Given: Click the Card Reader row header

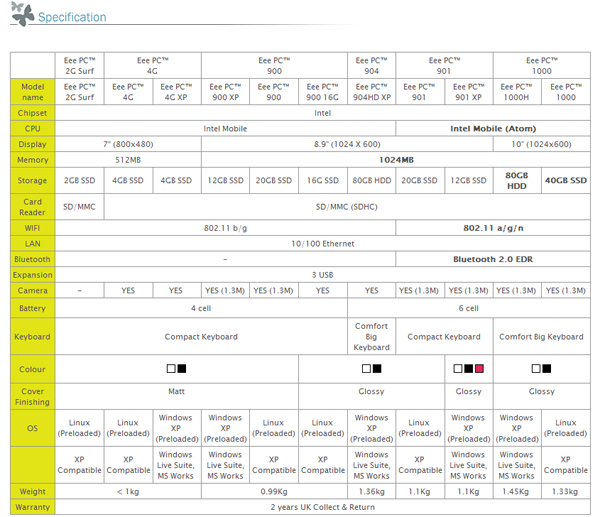Looking at the screenshot, I should click(x=33, y=207).
